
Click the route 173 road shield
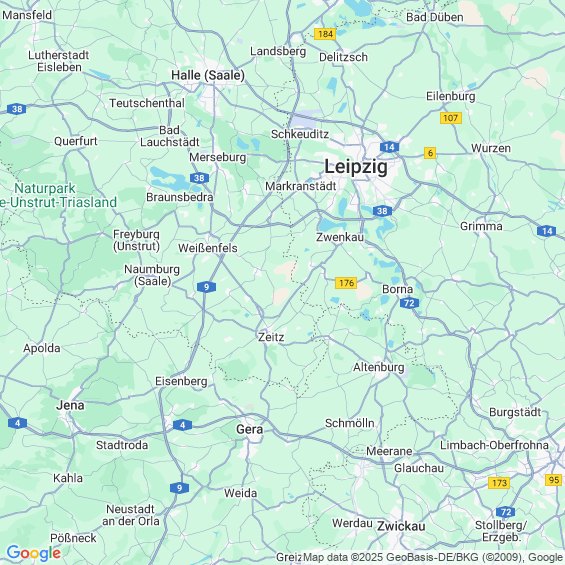click(x=499, y=483)
